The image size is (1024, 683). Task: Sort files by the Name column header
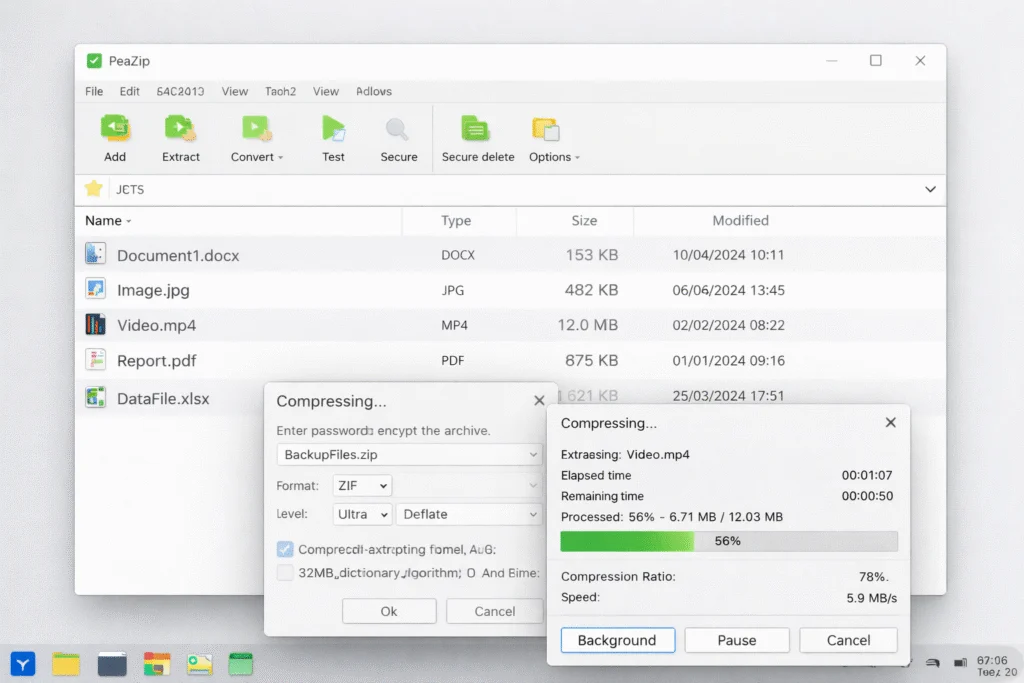click(104, 220)
